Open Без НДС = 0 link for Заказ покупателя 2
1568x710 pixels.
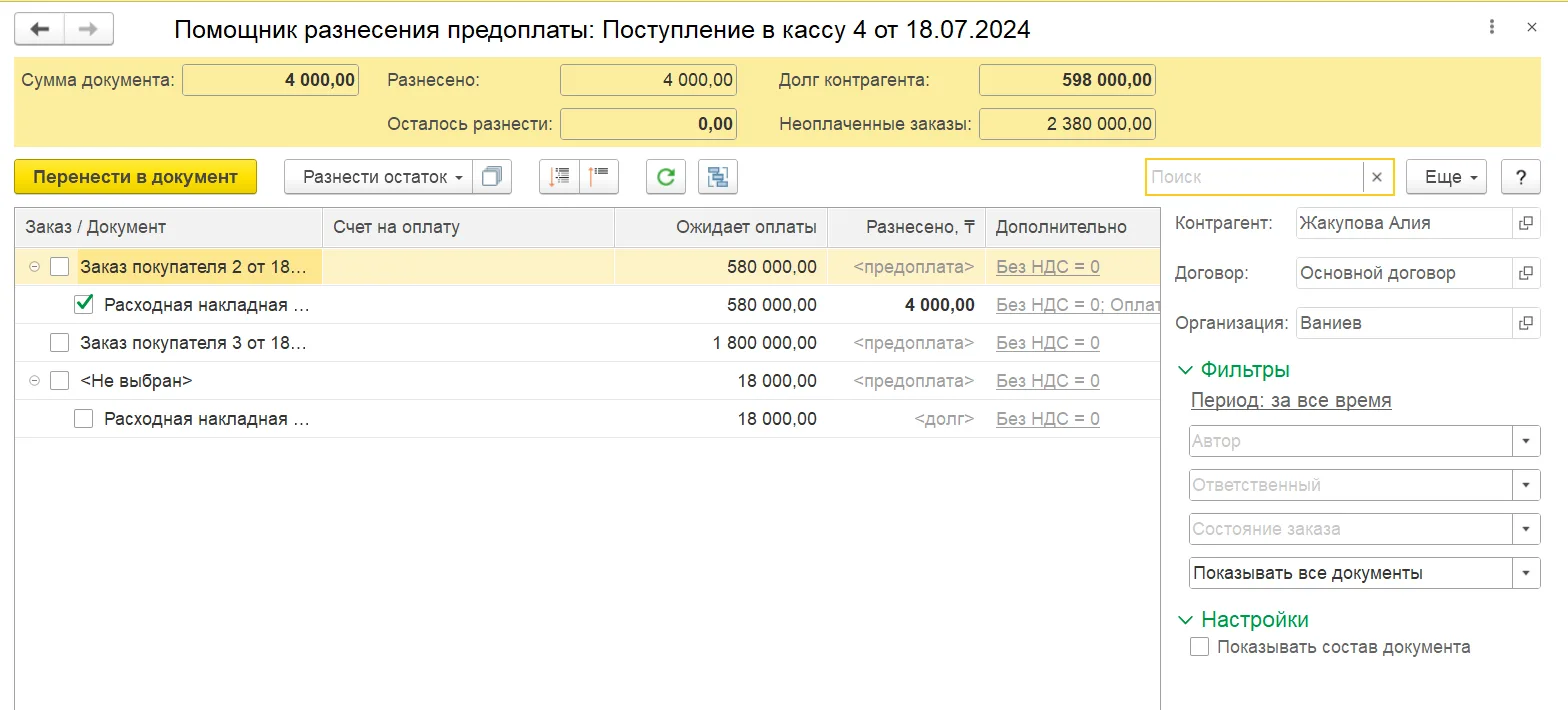(x=1048, y=267)
